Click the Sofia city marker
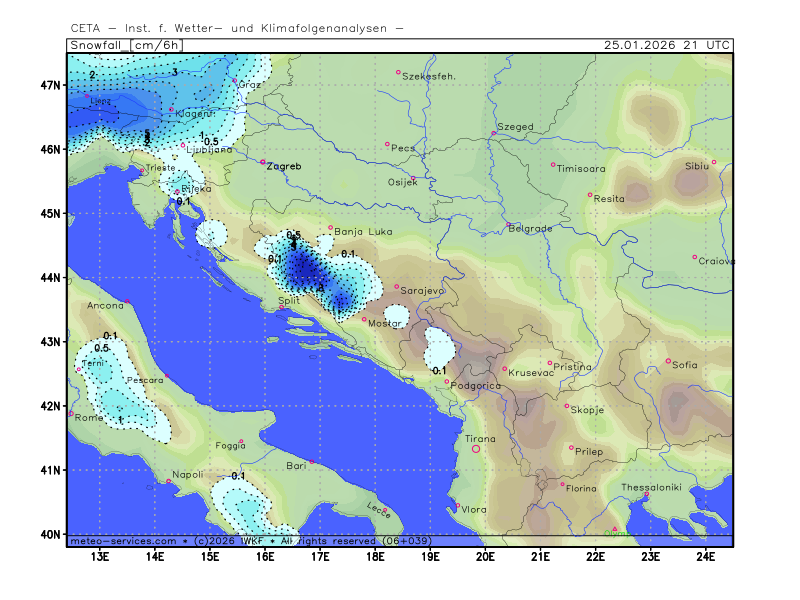 click(669, 361)
